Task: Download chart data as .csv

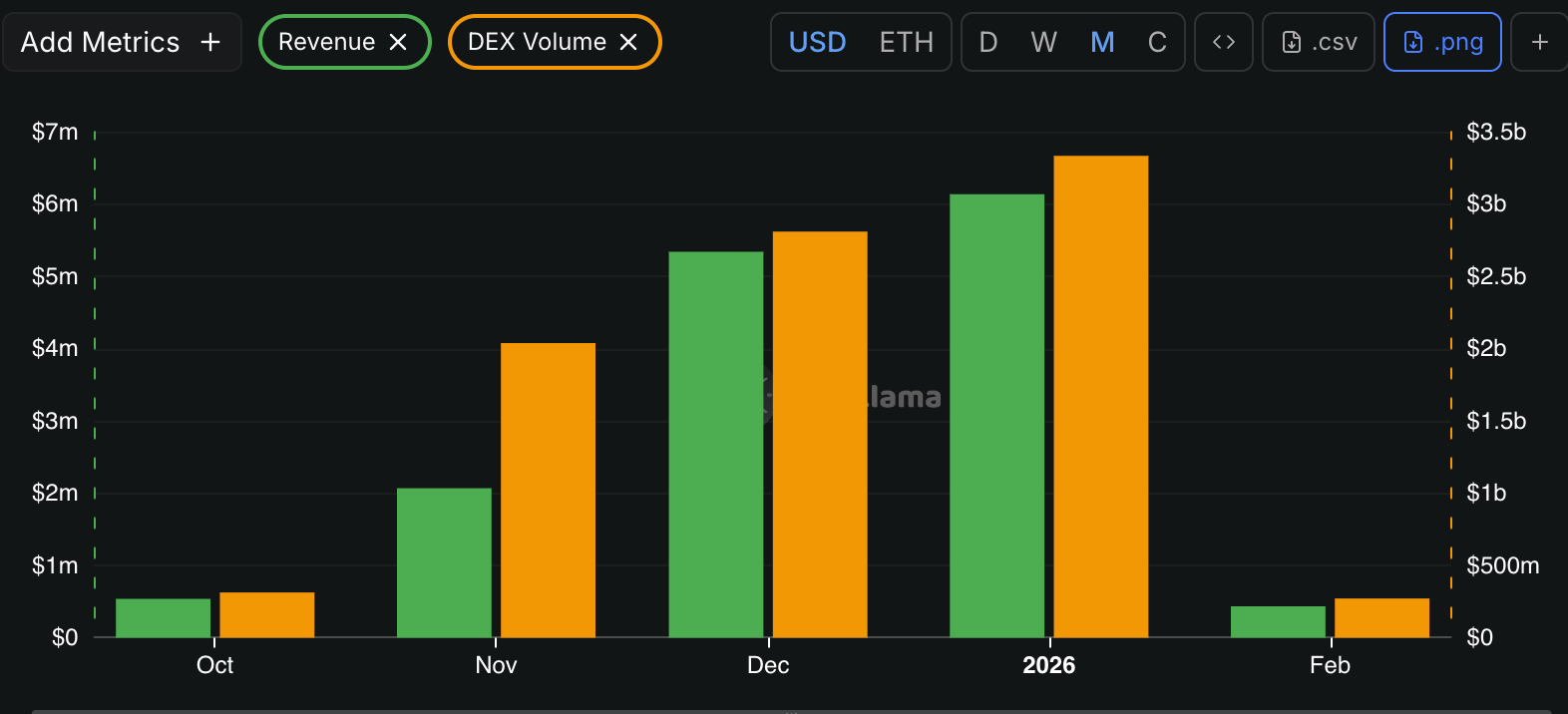Action: click(1319, 42)
